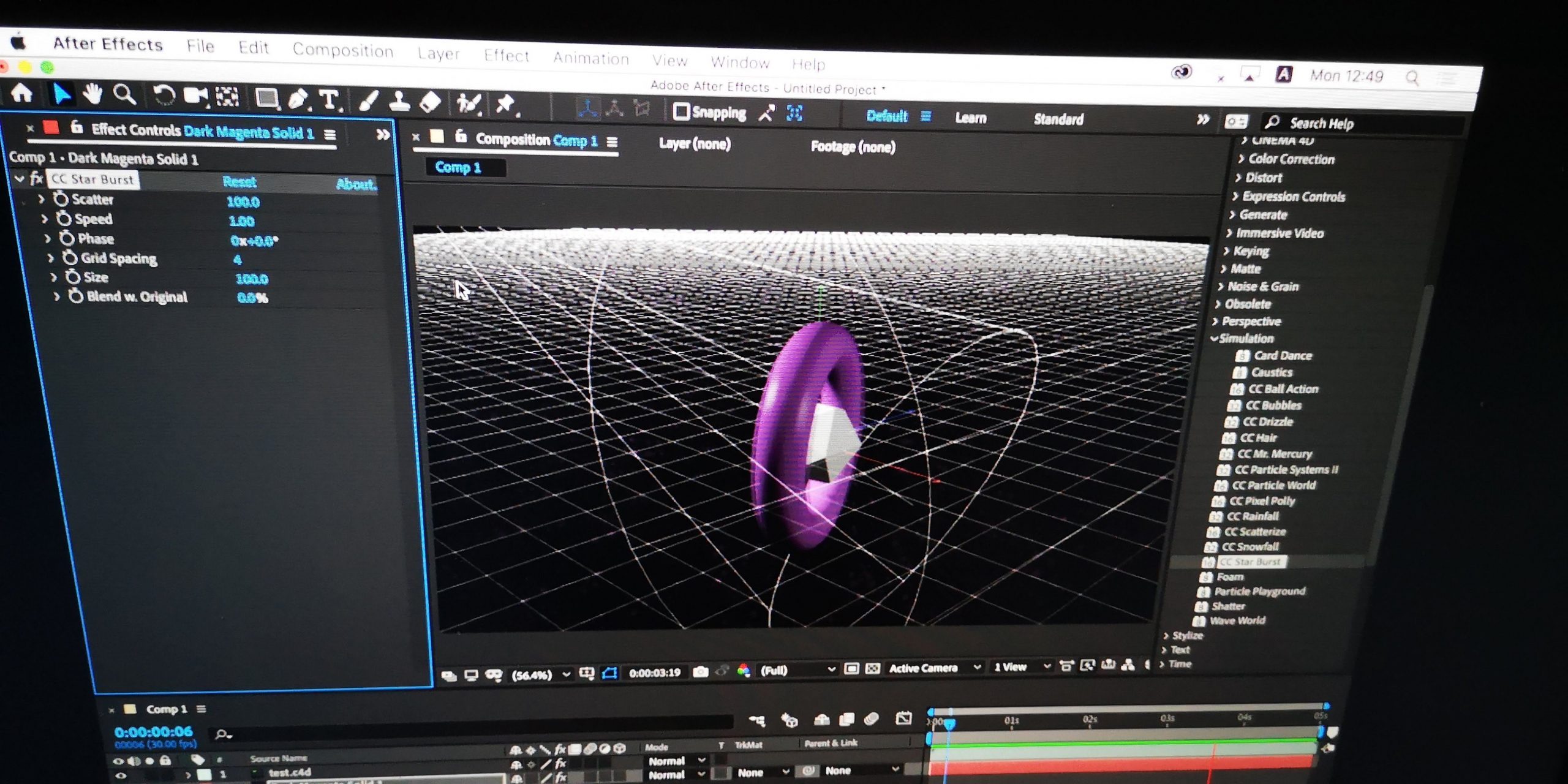Click the snapshot camera icon below viewer

700,672
